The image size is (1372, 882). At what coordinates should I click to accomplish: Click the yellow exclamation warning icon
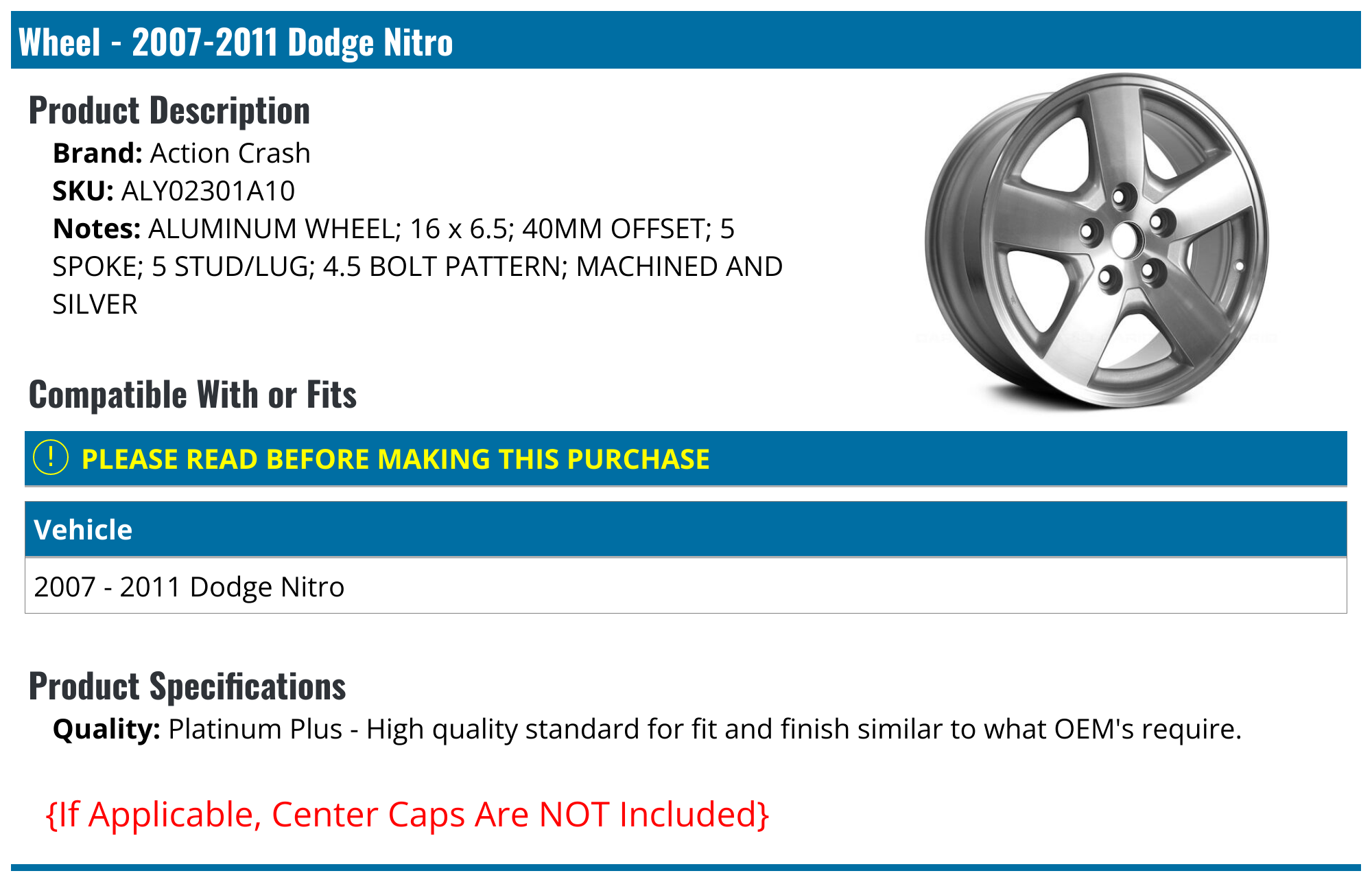(x=51, y=458)
